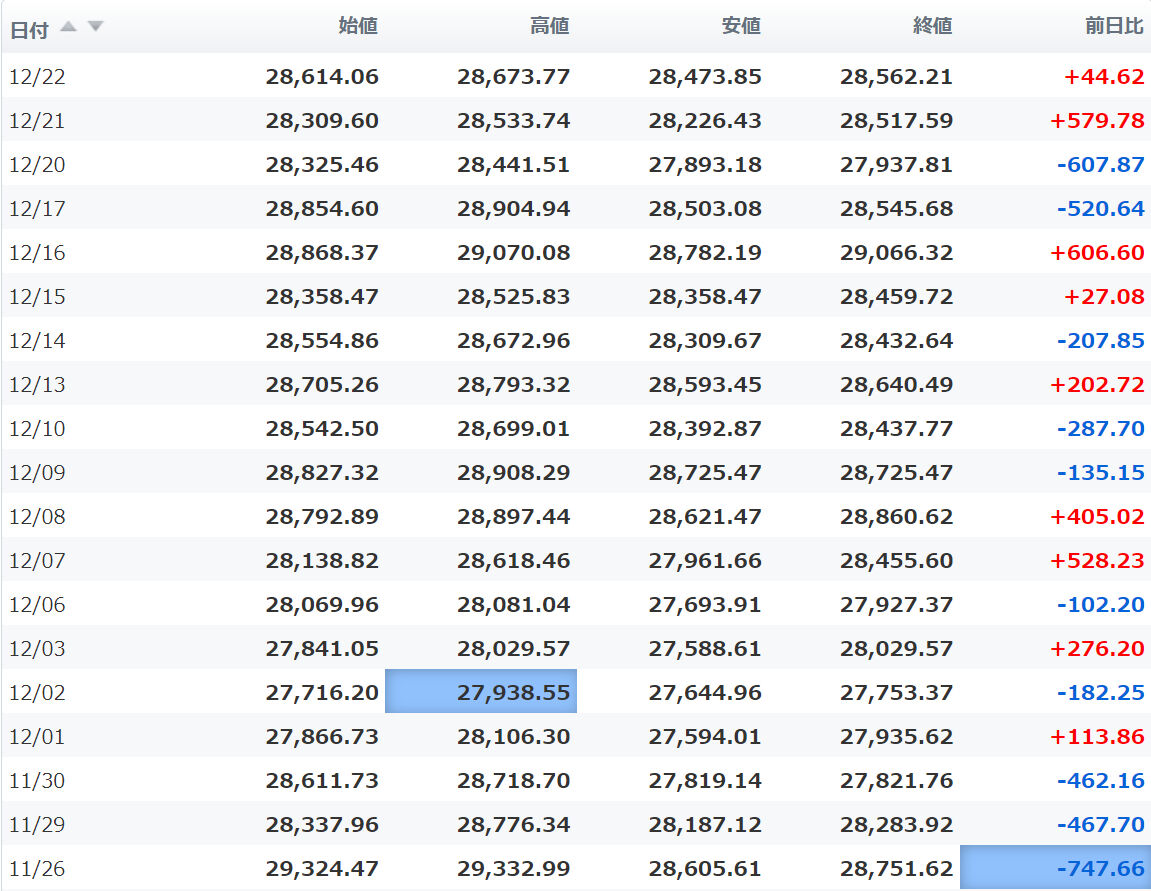Select closing price 28,517.59
Viewport: 1151px width, 891px height.
point(897,120)
